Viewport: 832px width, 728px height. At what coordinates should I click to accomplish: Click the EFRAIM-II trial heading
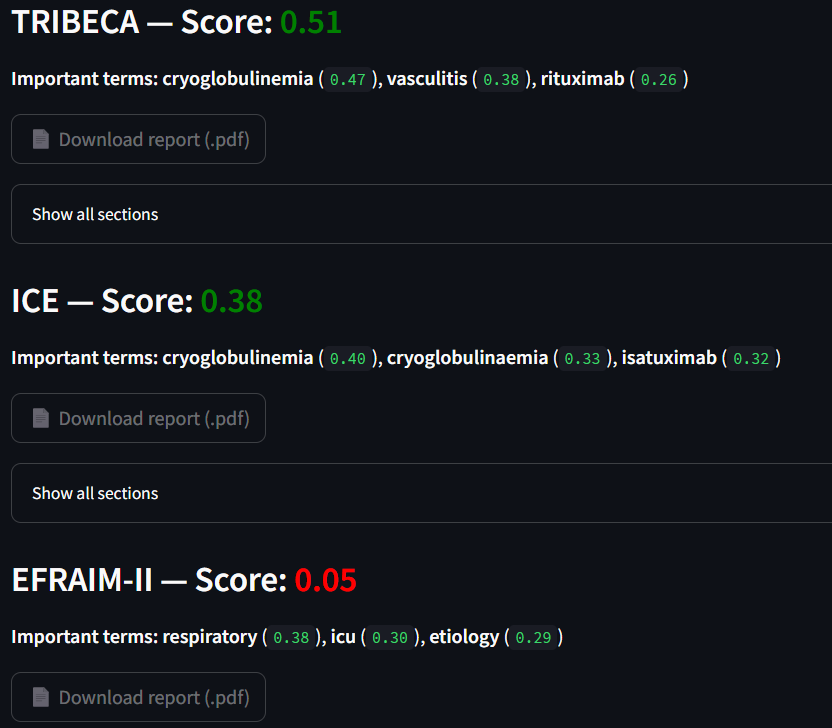click(x=82, y=579)
